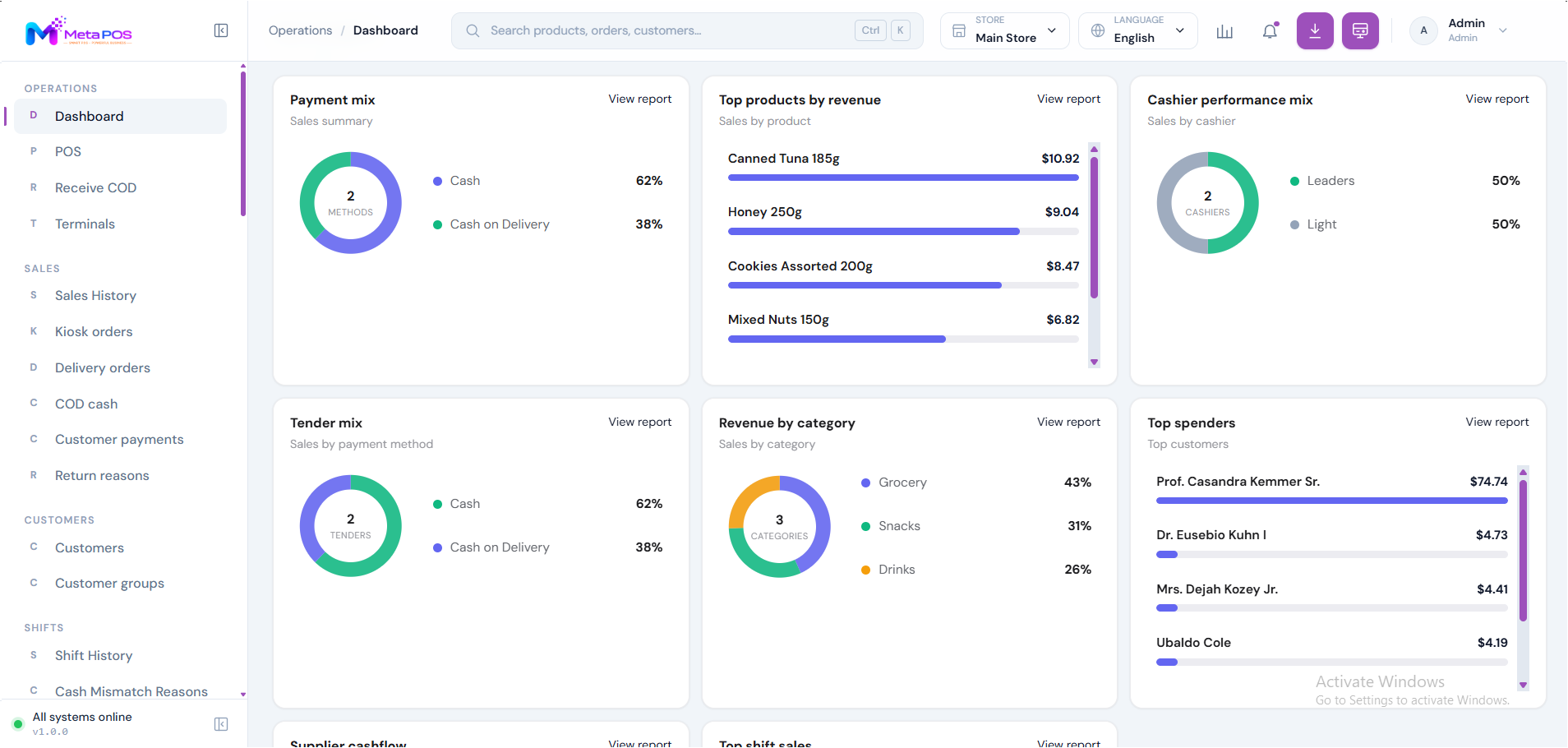Click the MetaPOS logo
1568x748 pixels.
79,30
